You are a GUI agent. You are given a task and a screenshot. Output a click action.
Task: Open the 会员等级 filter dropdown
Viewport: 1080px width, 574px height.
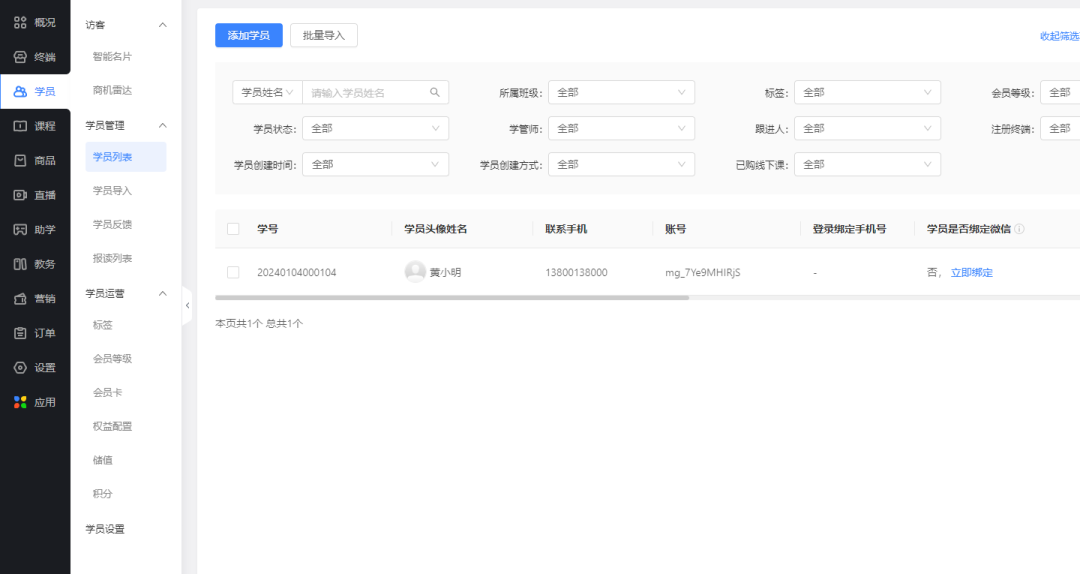coord(1060,92)
